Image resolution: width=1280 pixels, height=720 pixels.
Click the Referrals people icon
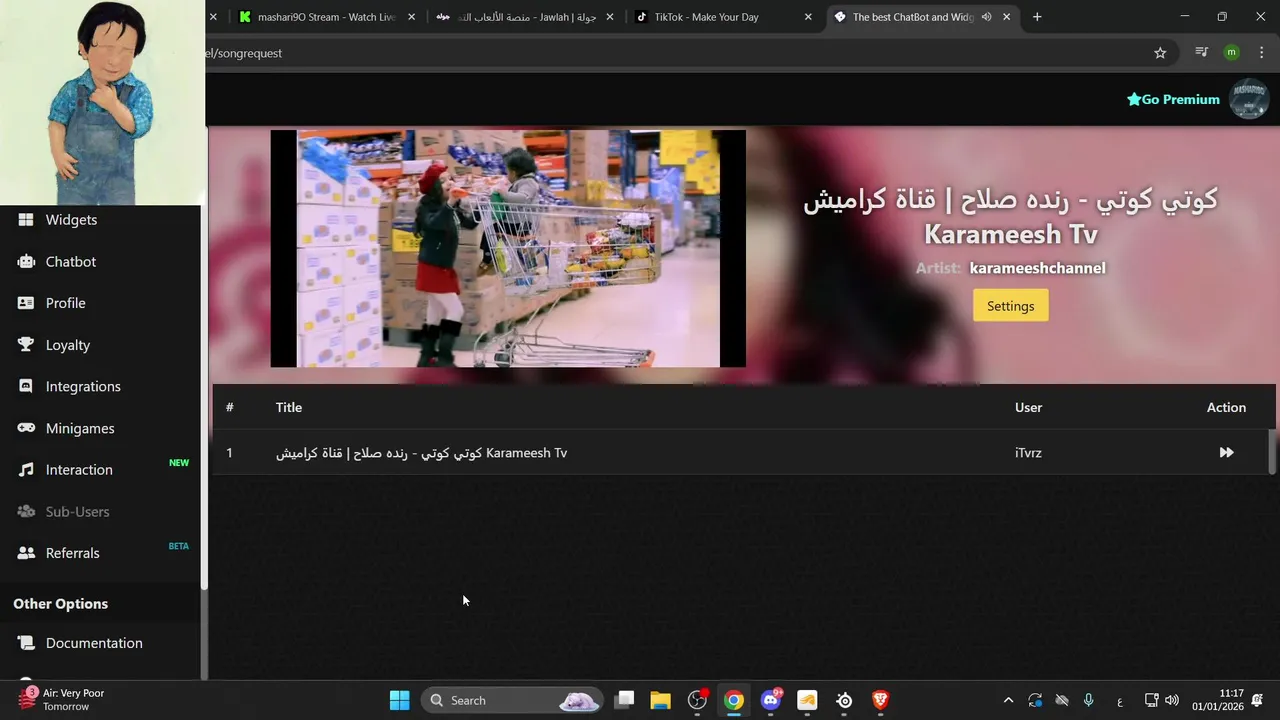pyautogui.click(x=26, y=553)
